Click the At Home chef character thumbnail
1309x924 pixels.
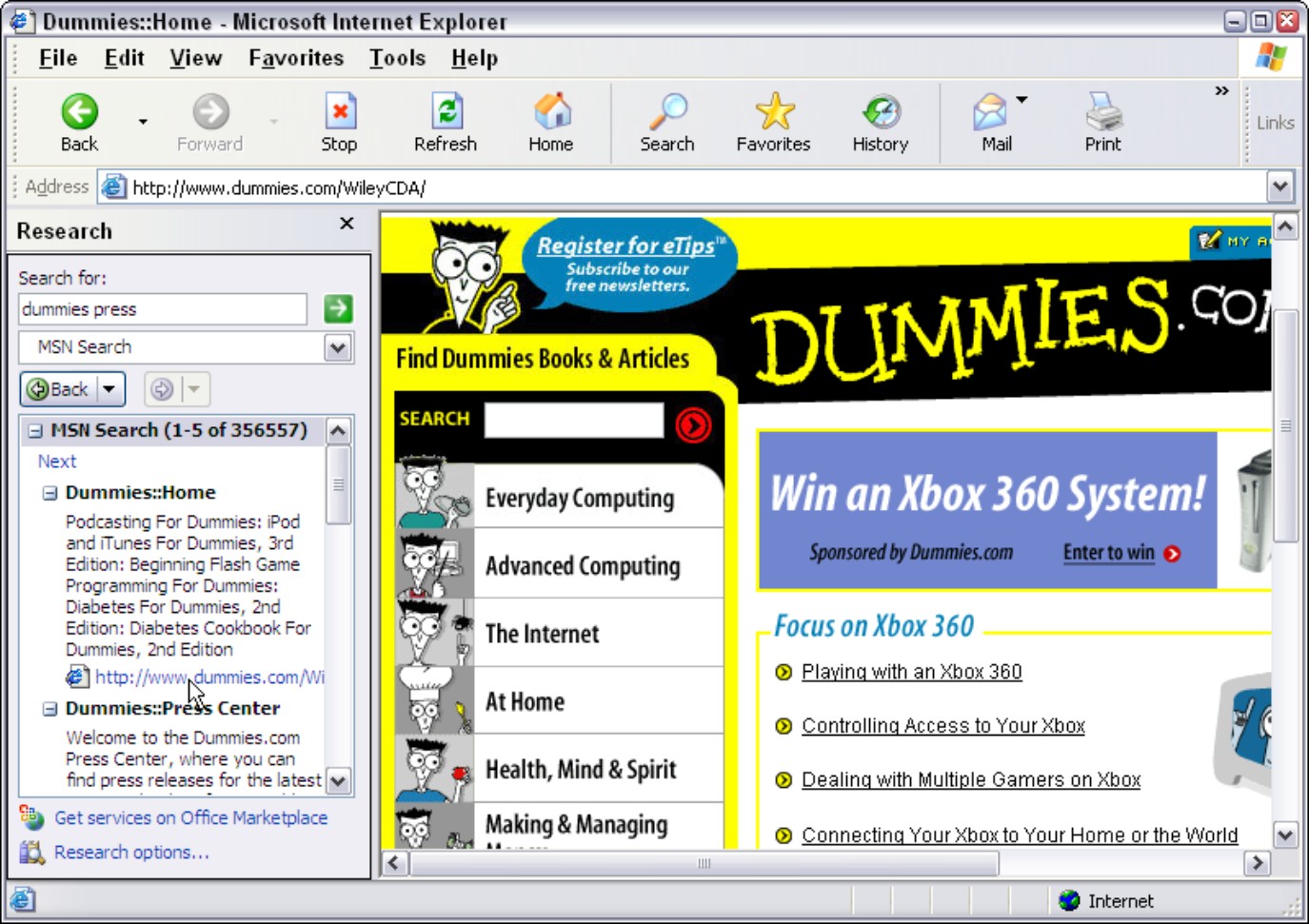[434, 699]
